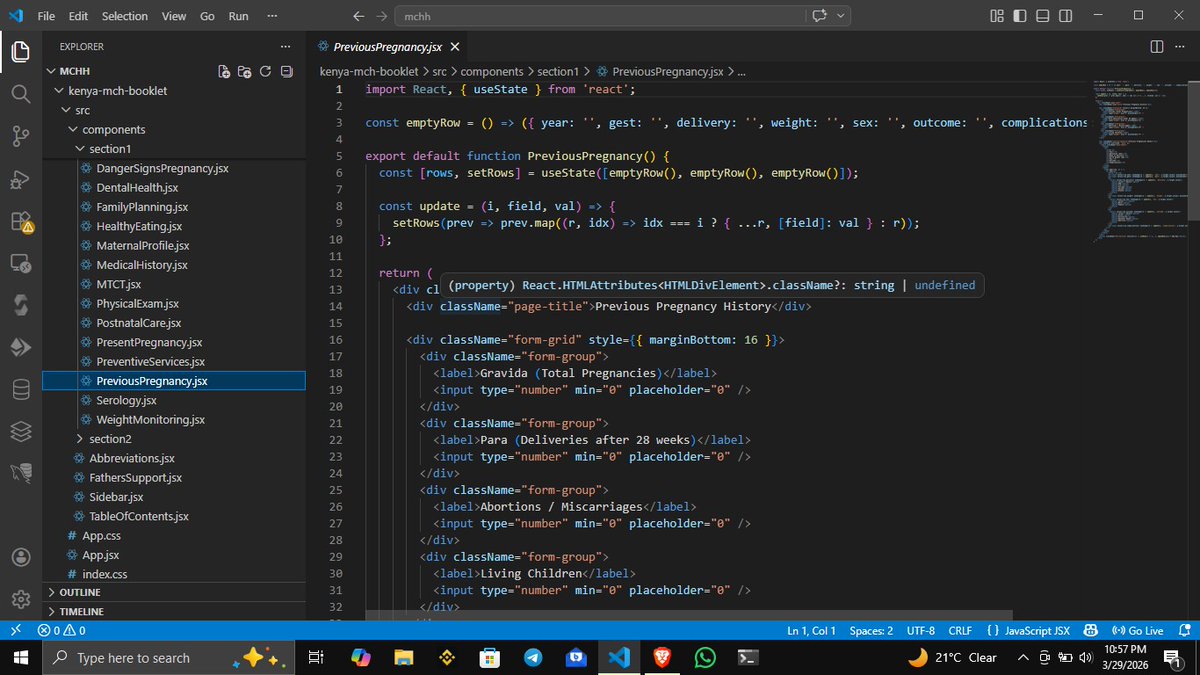1200x675 pixels.
Task: Change file encoding UTF-8
Action: (921, 631)
